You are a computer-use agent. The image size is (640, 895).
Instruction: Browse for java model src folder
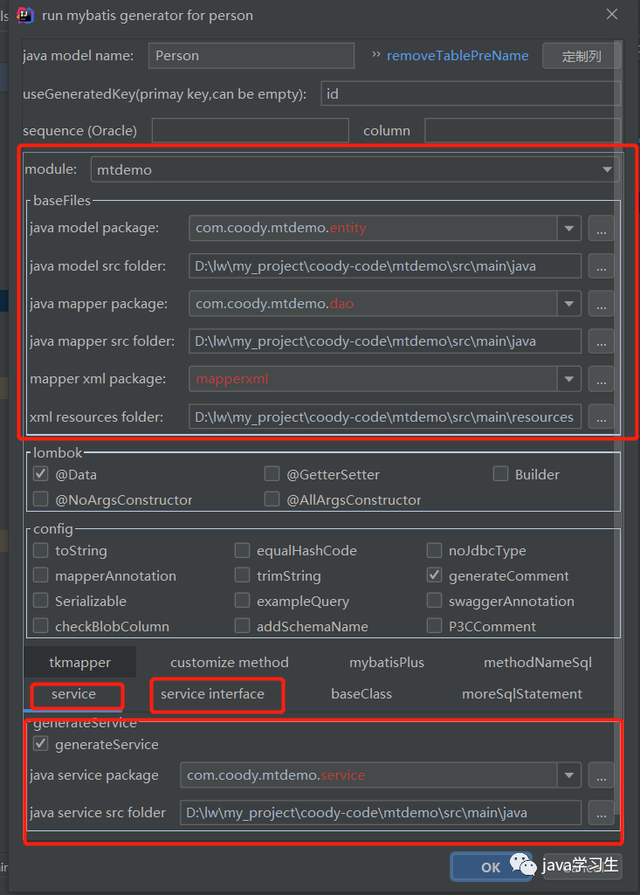coord(601,266)
